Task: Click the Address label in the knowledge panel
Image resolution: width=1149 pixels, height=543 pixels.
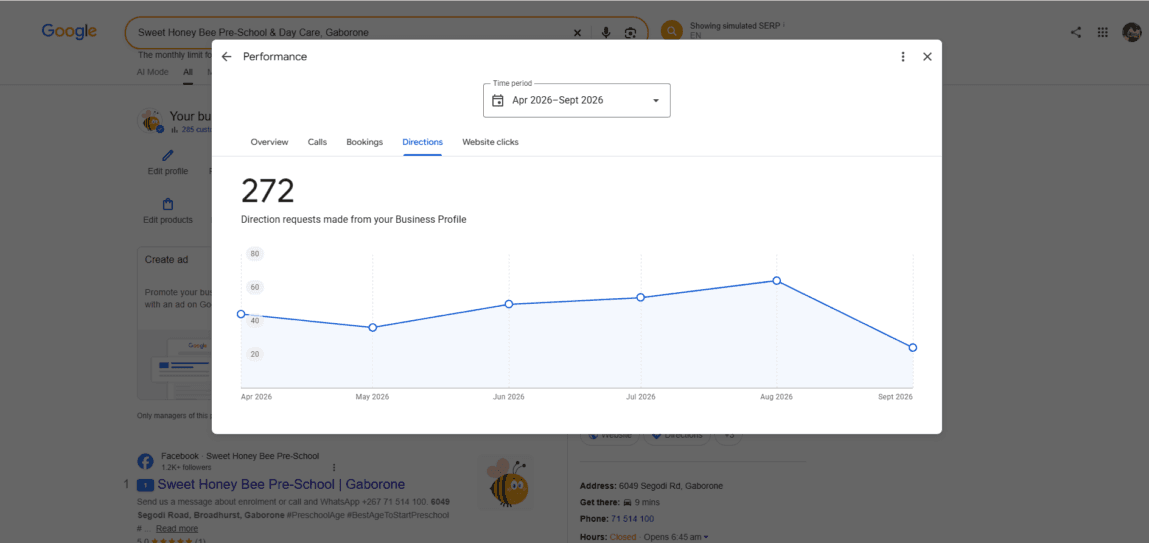Action: [598, 486]
